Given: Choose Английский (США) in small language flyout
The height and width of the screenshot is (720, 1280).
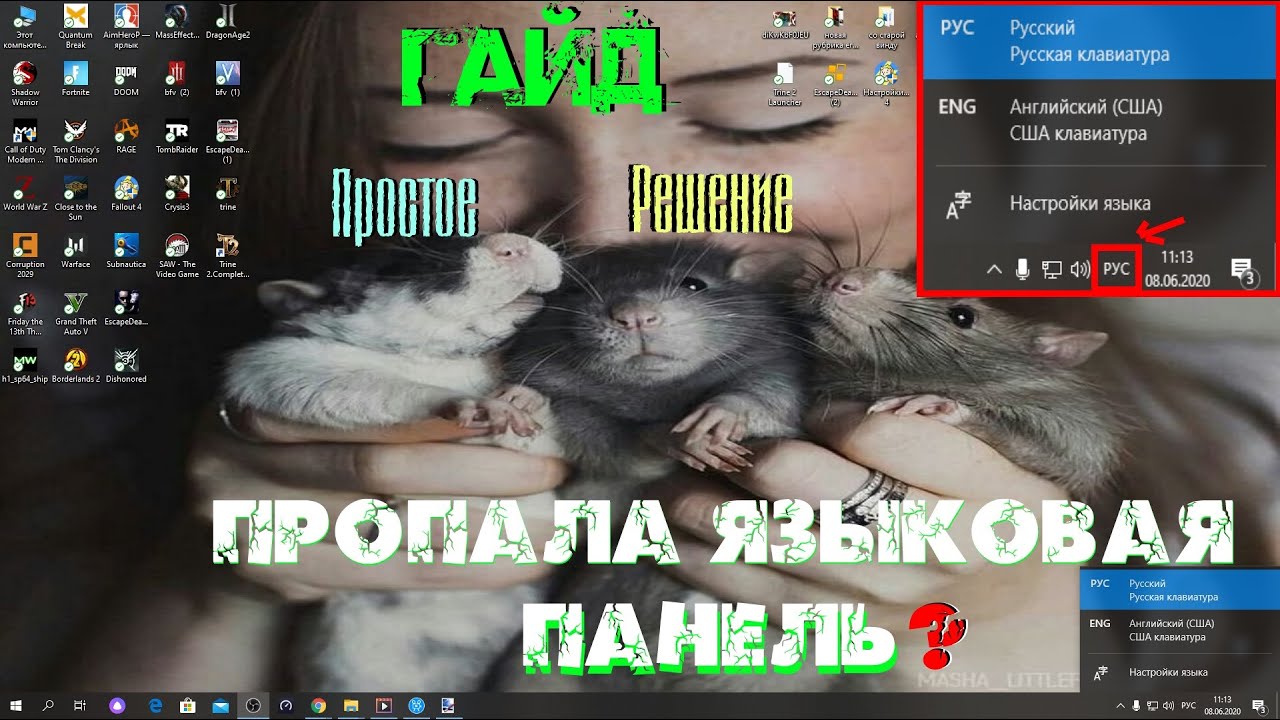Looking at the screenshot, I should coord(1180,630).
